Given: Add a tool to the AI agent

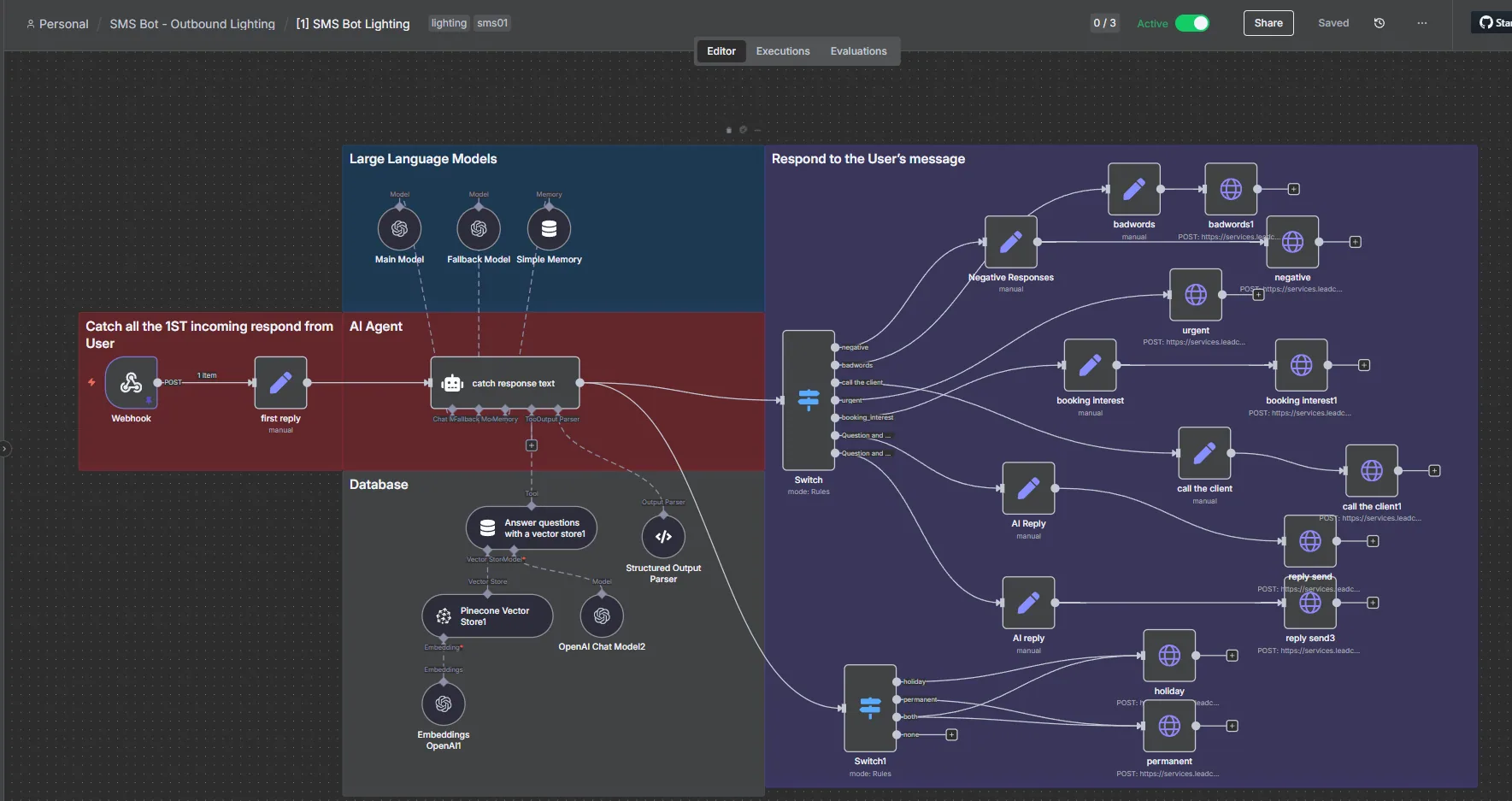Looking at the screenshot, I should tap(532, 445).
